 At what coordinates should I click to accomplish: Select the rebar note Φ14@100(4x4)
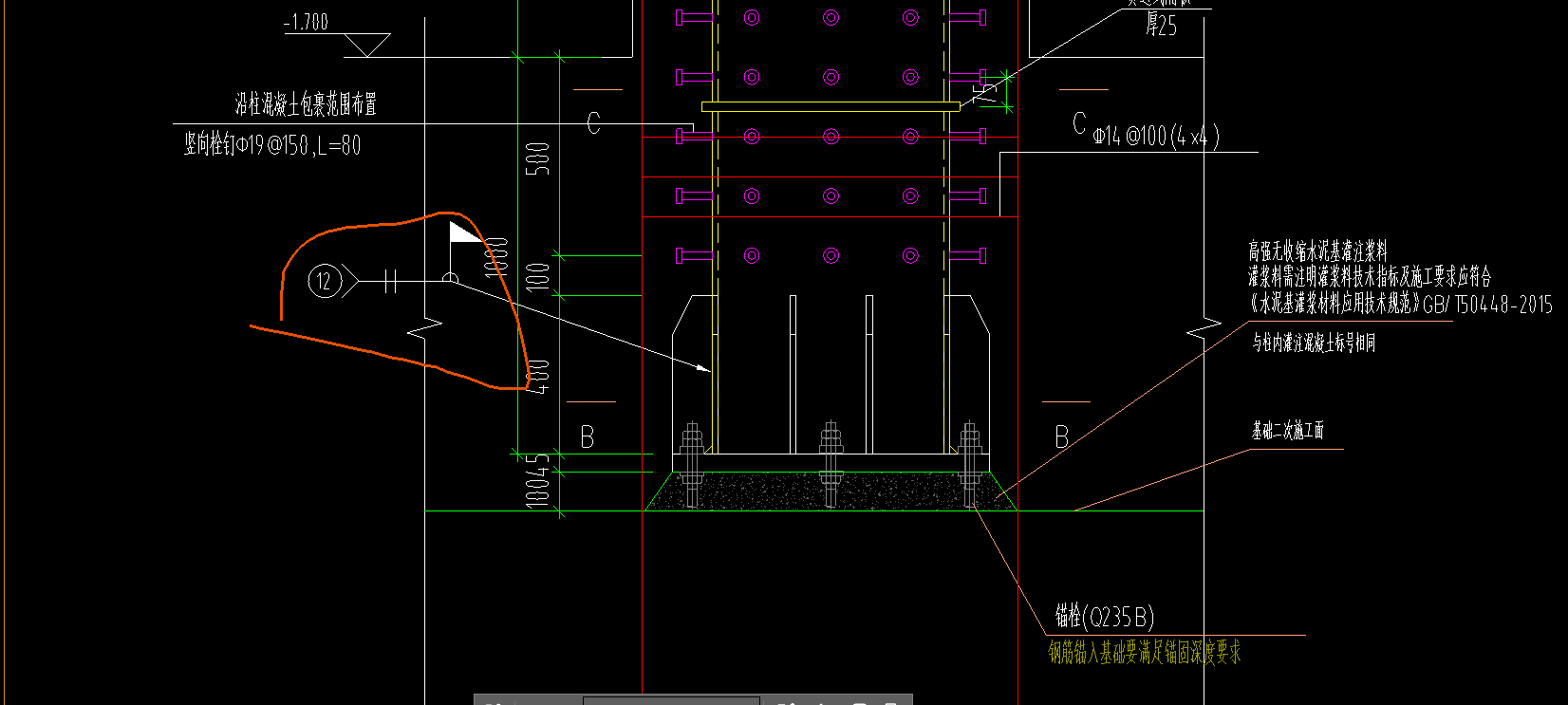(x=1156, y=137)
